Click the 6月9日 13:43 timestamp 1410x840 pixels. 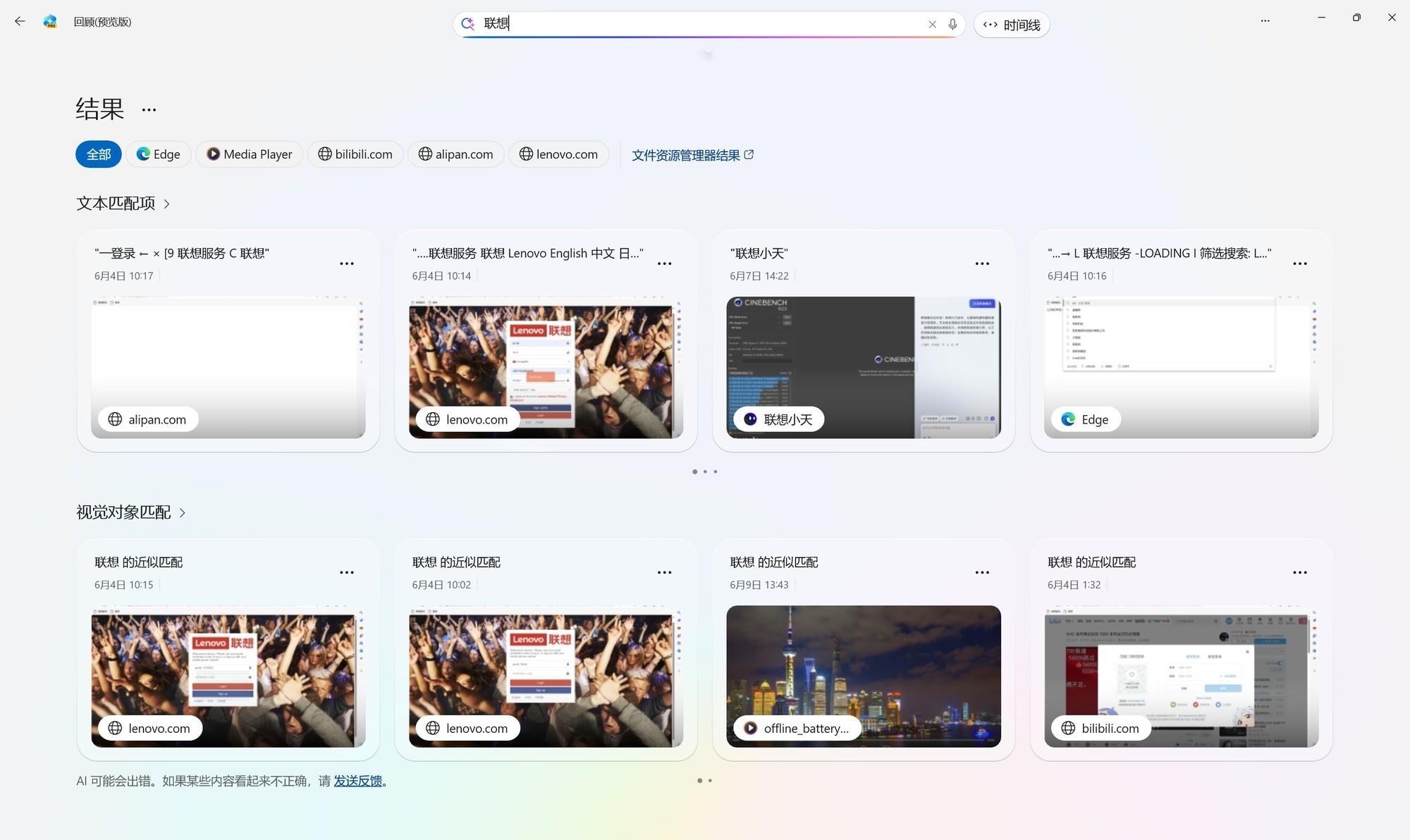pyautogui.click(x=759, y=585)
